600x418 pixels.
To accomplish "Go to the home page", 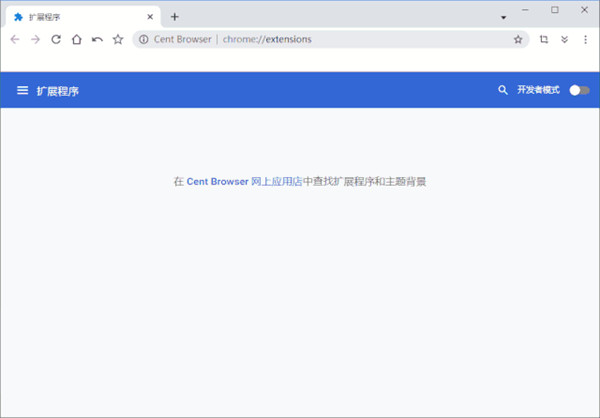I will click(76, 39).
